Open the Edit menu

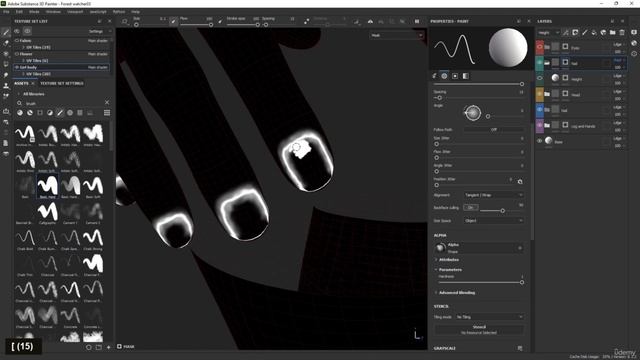pyautogui.click(x=19, y=12)
